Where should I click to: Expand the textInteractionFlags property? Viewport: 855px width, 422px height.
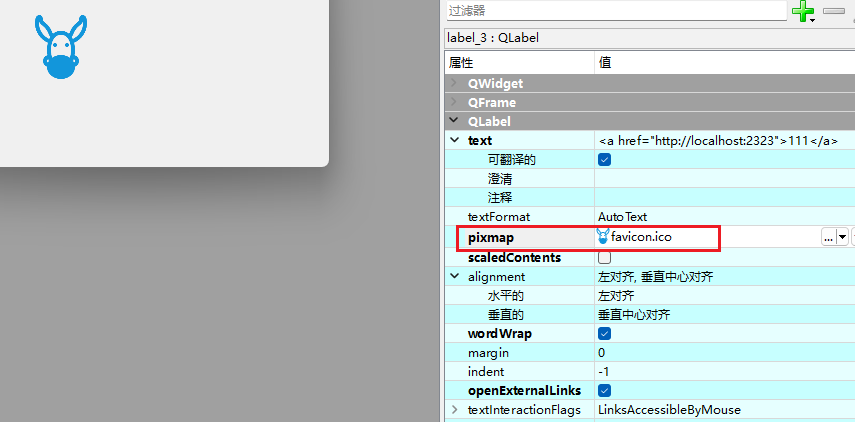455,410
